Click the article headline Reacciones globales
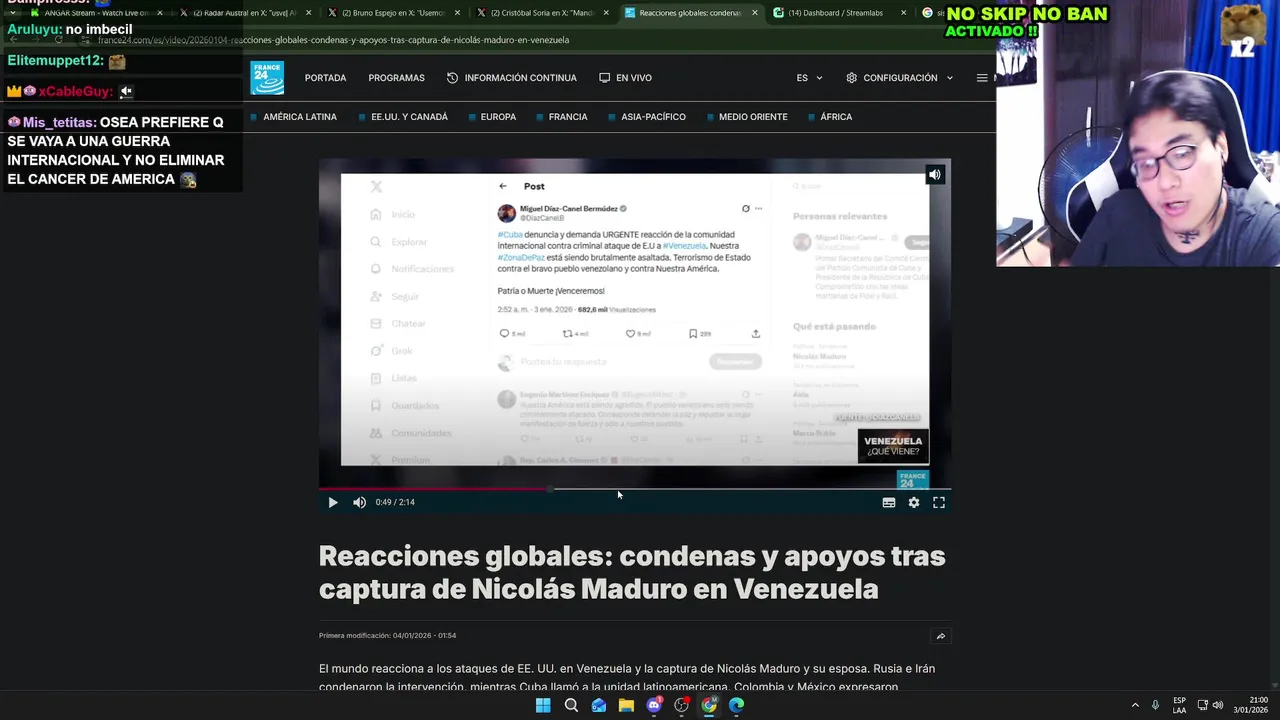This screenshot has width=1280, height=720. (x=632, y=572)
